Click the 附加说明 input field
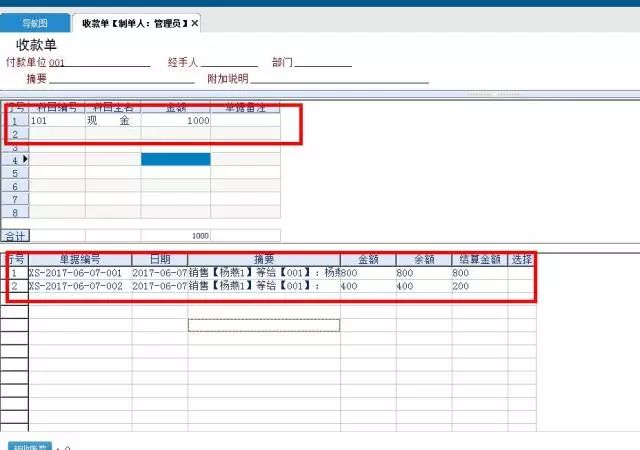The width and height of the screenshot is (640, 450). [339, 78]
